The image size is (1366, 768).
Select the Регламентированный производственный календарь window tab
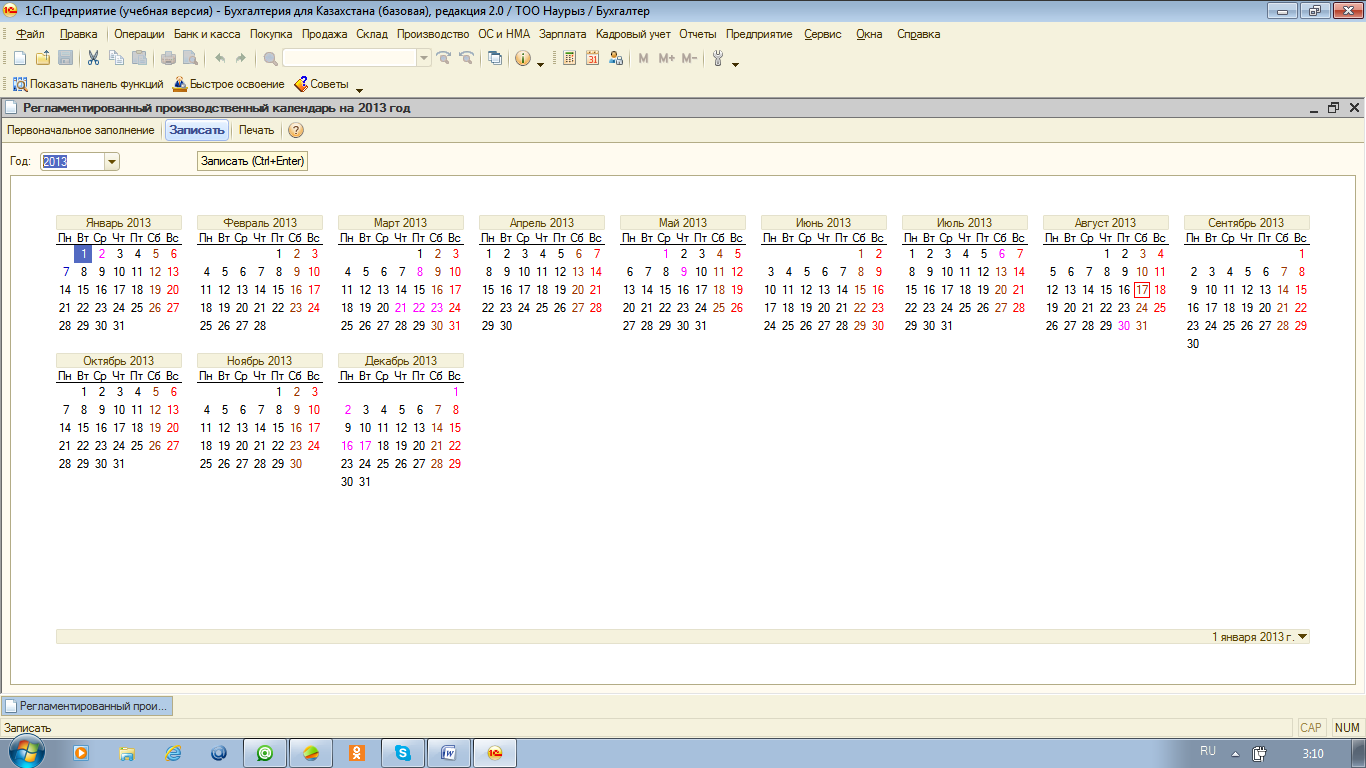87,706
